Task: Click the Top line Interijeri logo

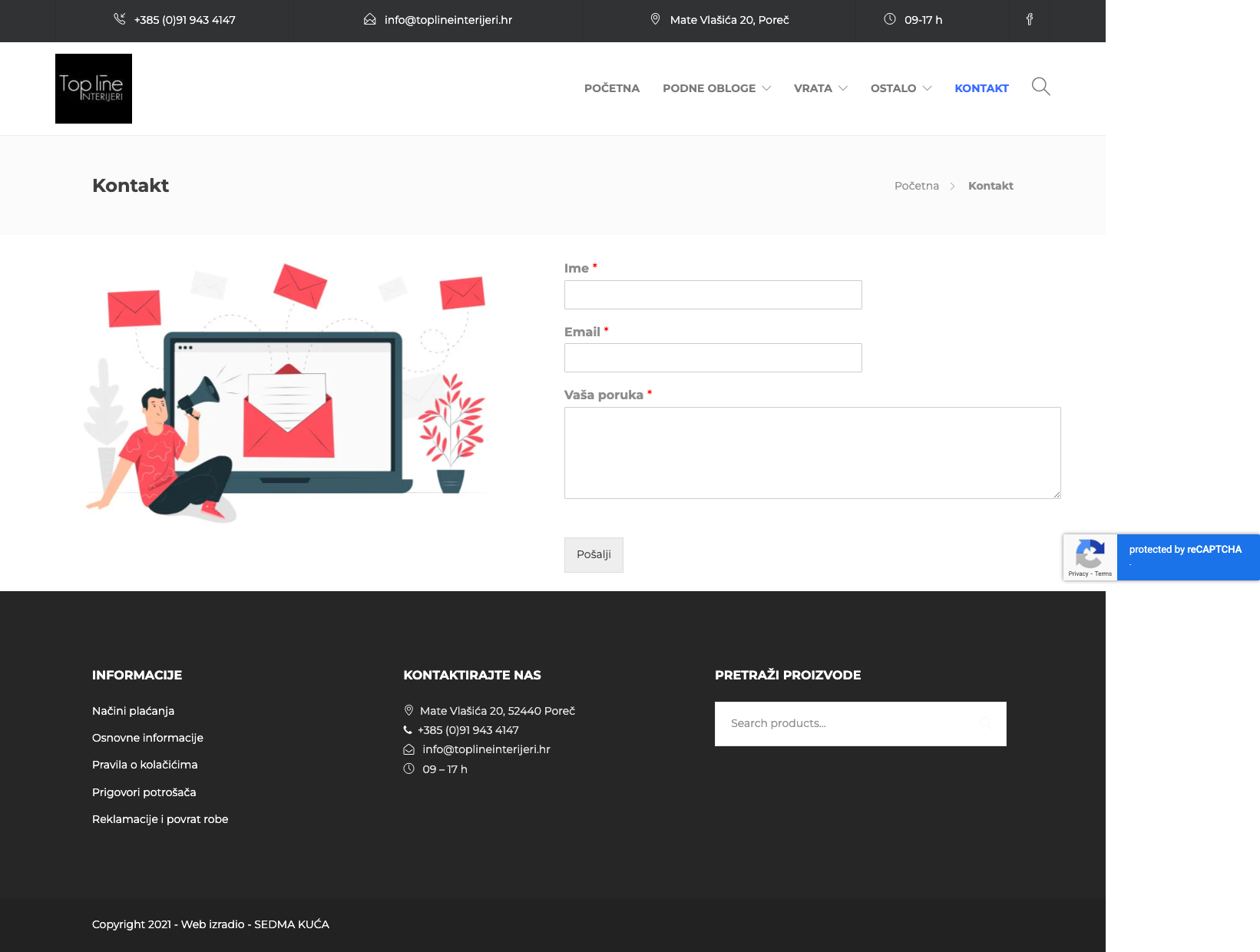Action: [94, 88]
